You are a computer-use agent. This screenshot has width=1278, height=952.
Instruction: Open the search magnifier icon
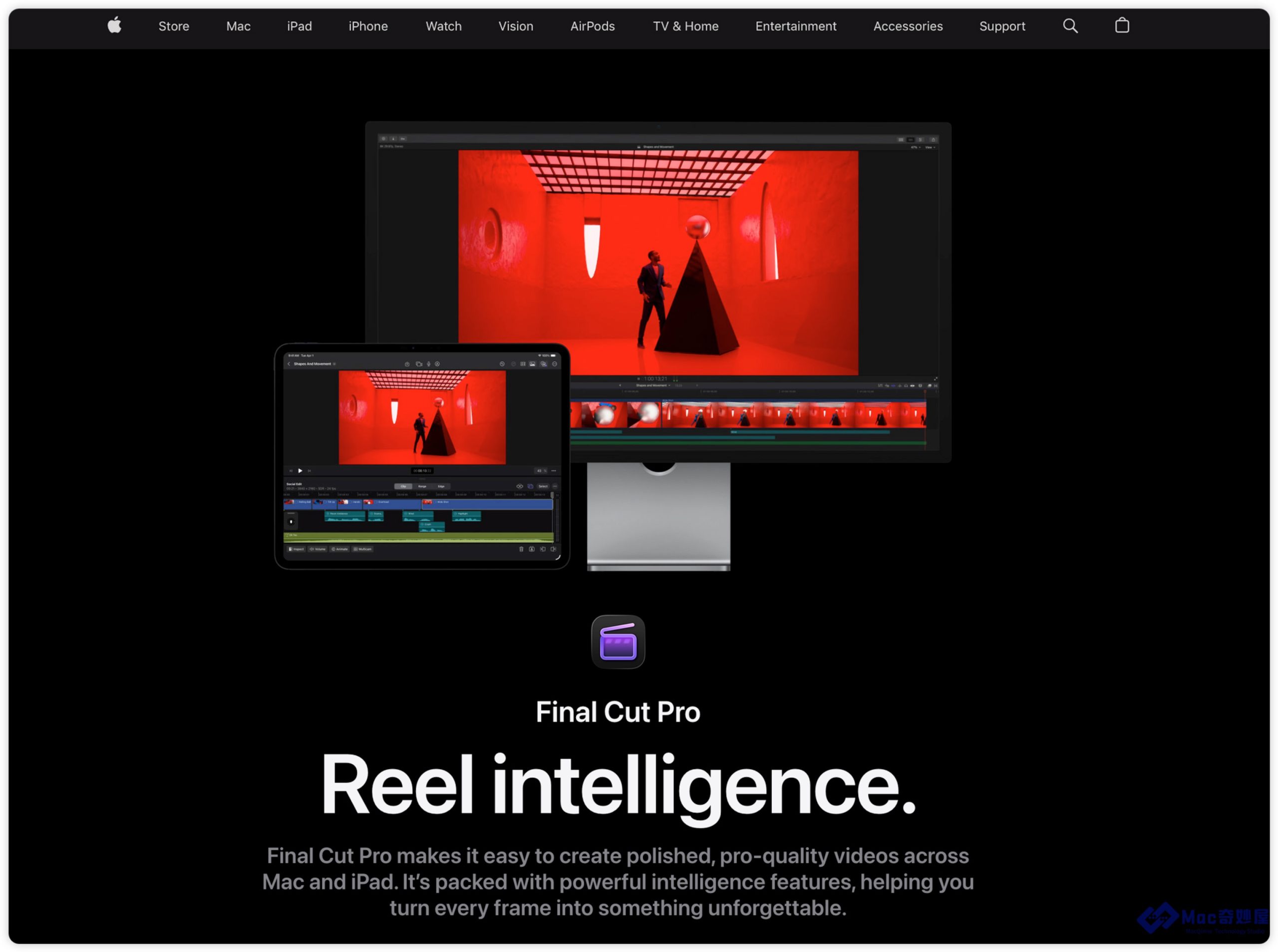(x=1069, y=25)
